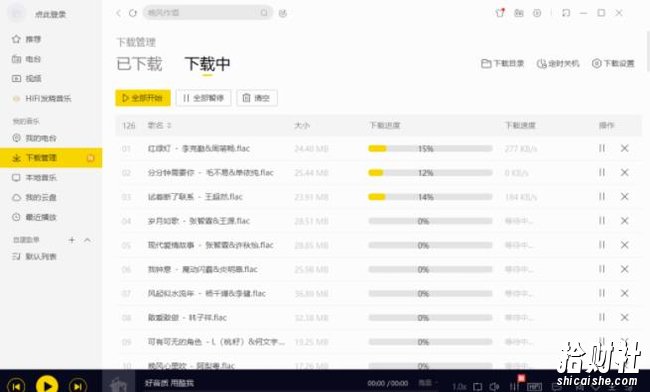Refresh the page with the reload icon

tap(133, 13)
